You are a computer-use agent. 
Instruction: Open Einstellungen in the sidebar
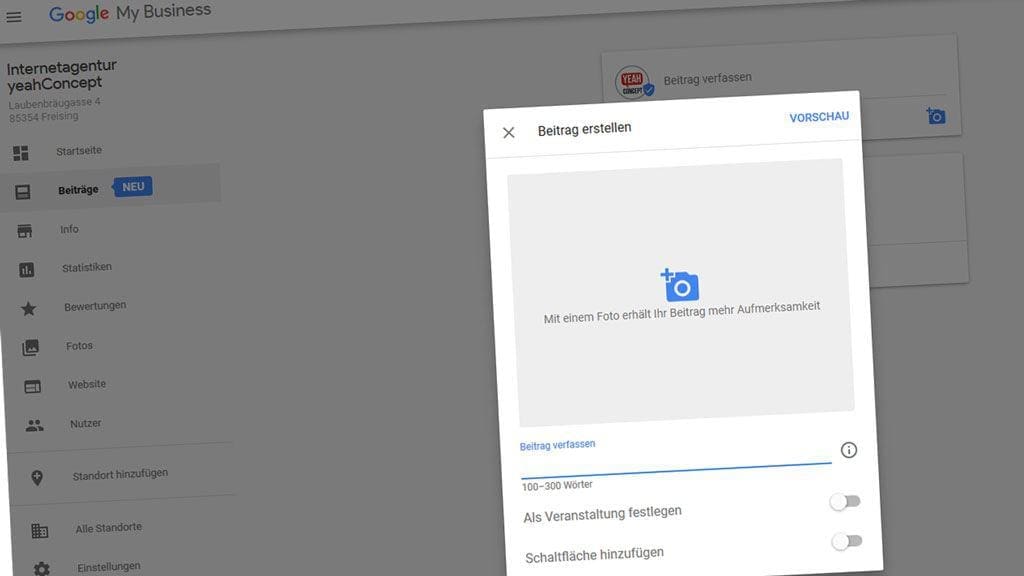point(108,567)
